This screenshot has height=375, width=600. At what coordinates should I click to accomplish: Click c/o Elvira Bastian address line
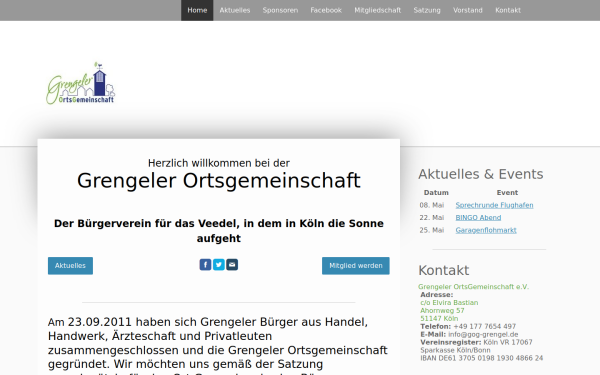click(x=449, y=303)
